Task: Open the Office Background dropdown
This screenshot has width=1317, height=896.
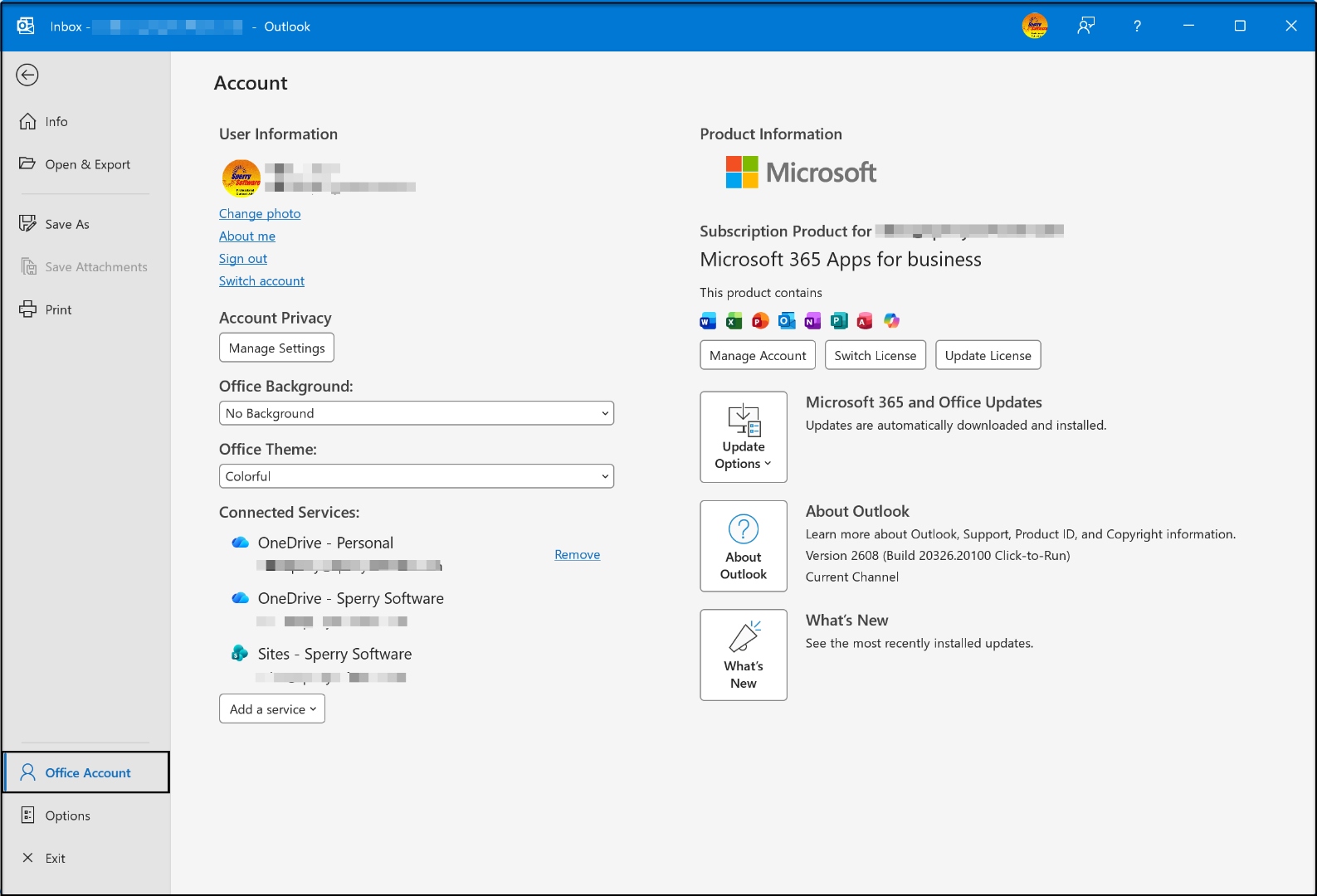Action: click(x=417, y=413)
